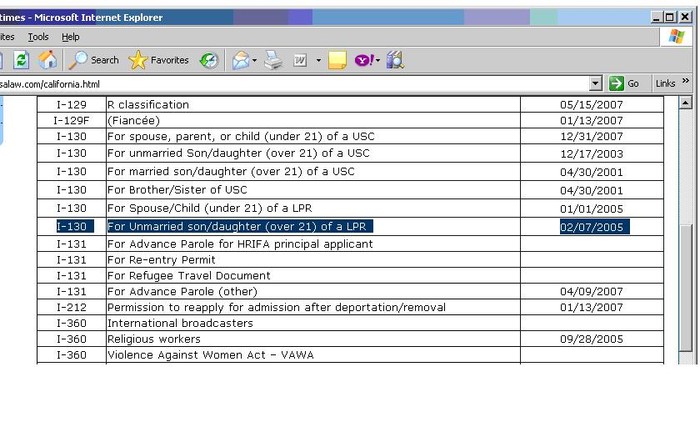700x427 pixels.
Task: Open the Favorites panel
Action: click(x=159, y=60)
